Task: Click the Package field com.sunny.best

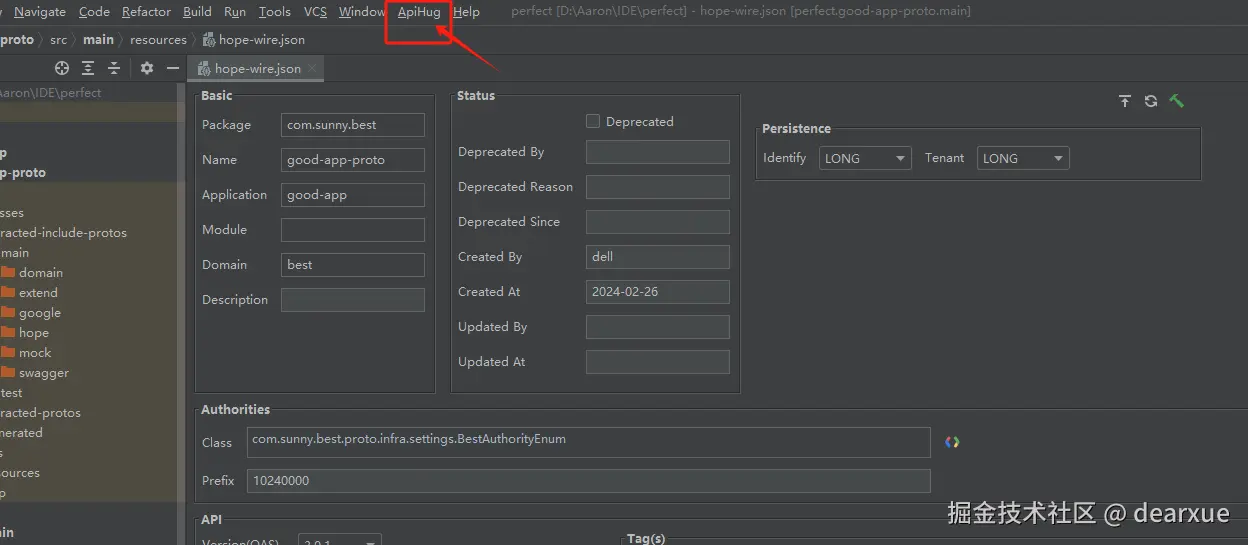Action: tap(353, 125)
